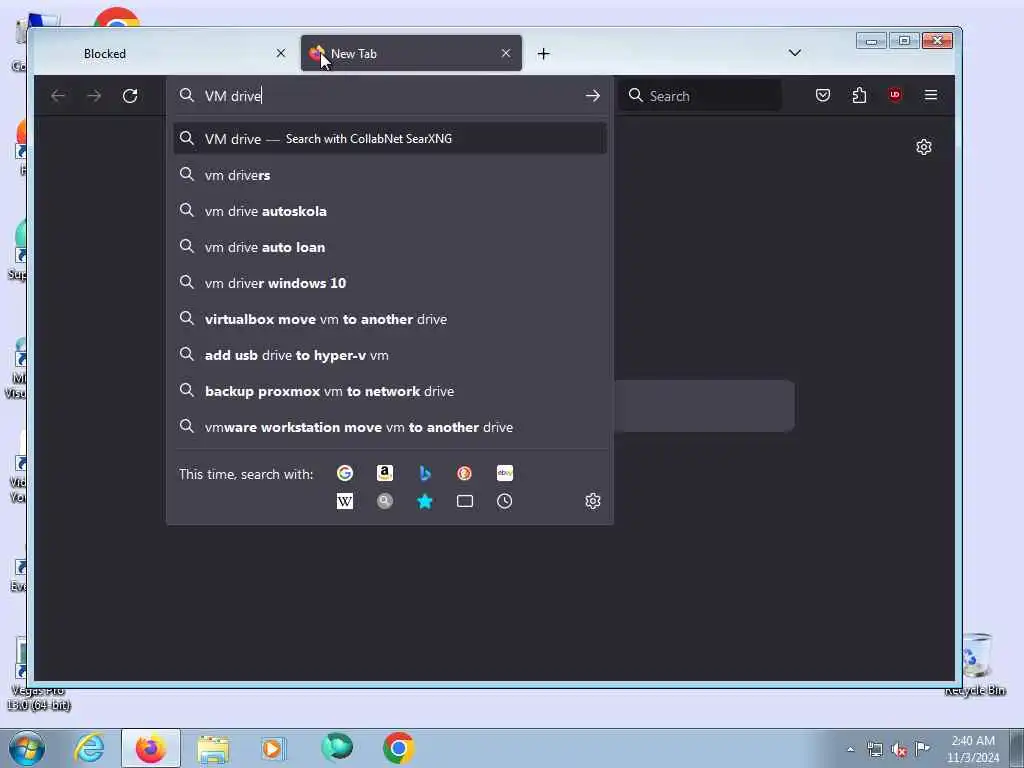Choose 'vmware workstation move vm to another drive'

tap(390, 426)
